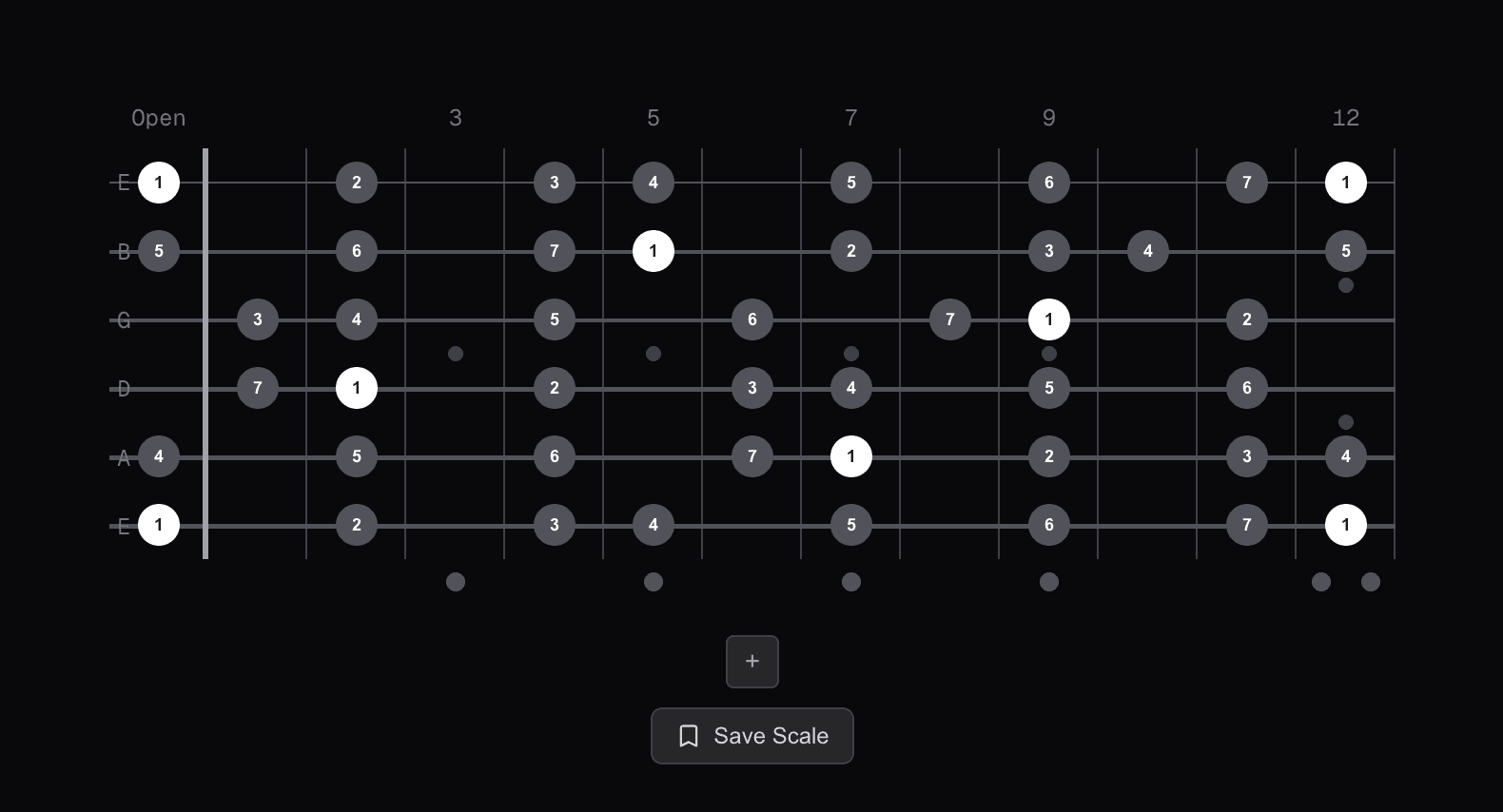Click the double fret marker dots below fret 12
Image resolution: width=1503 pixels, height=812 pixels.
[x=1345, y=583]
